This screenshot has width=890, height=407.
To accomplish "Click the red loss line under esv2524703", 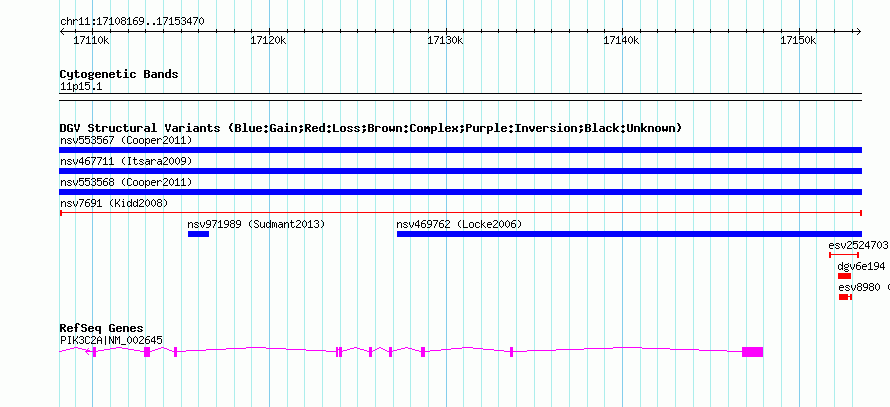I will click(x=844, y=255).
